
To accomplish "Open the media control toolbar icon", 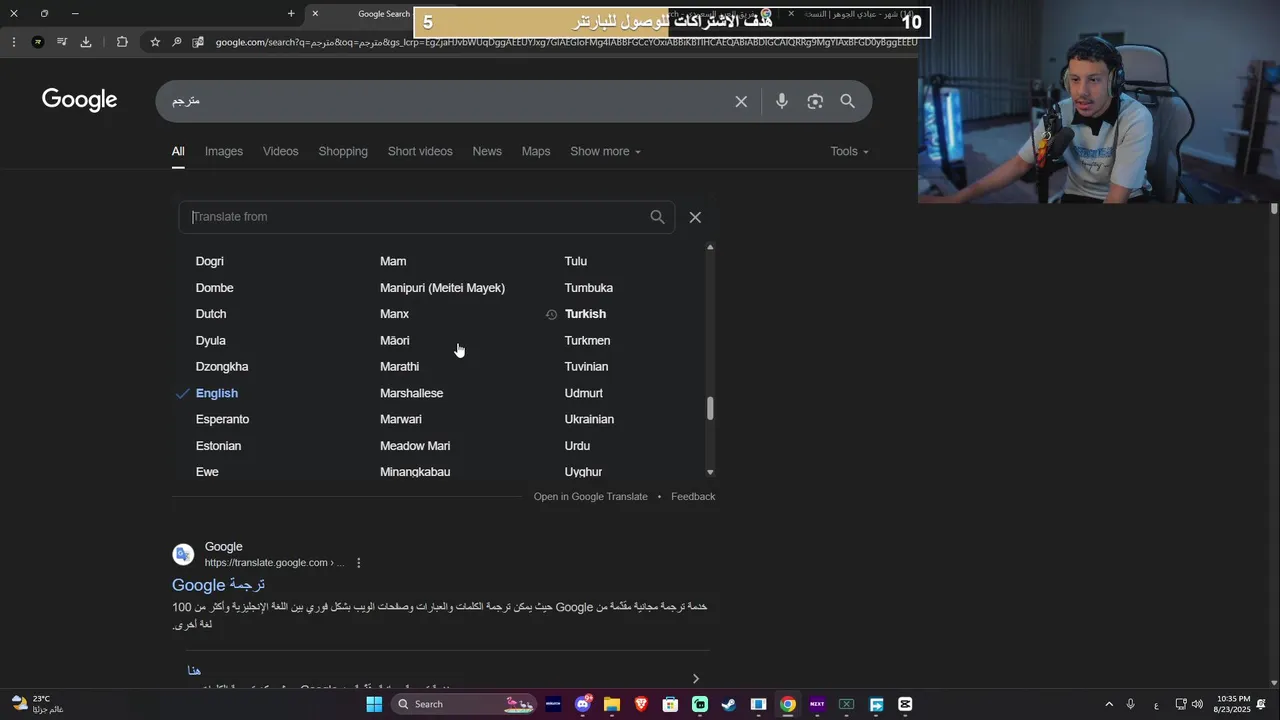I will tap(62, 42).
